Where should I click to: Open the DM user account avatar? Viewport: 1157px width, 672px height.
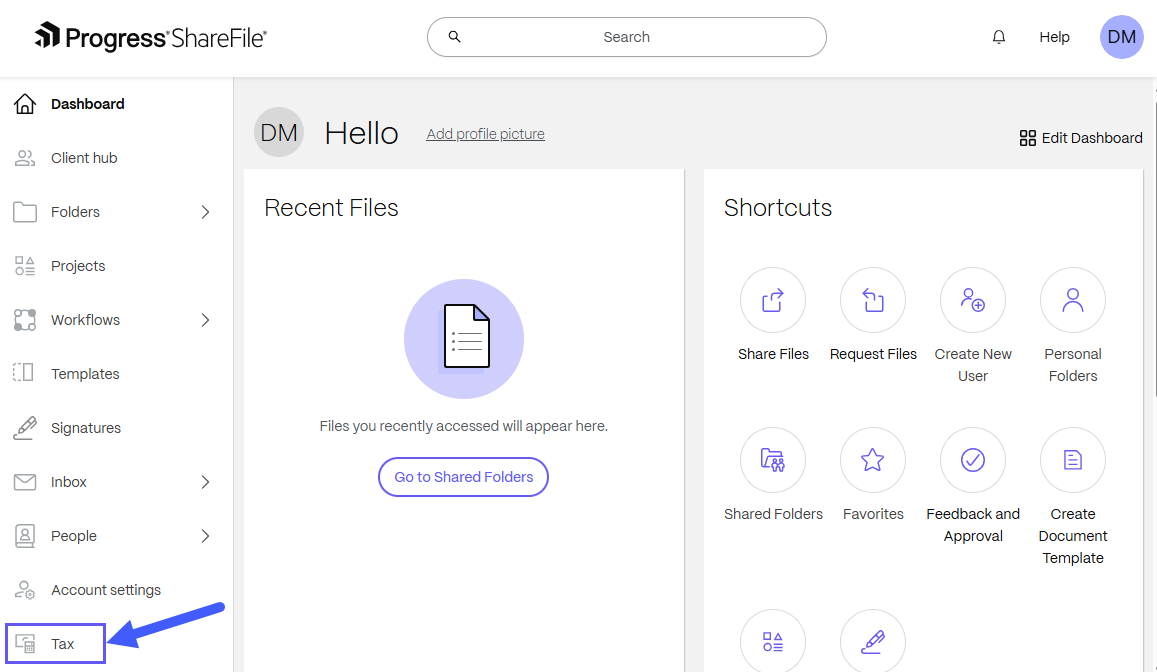pos(1122,37)
